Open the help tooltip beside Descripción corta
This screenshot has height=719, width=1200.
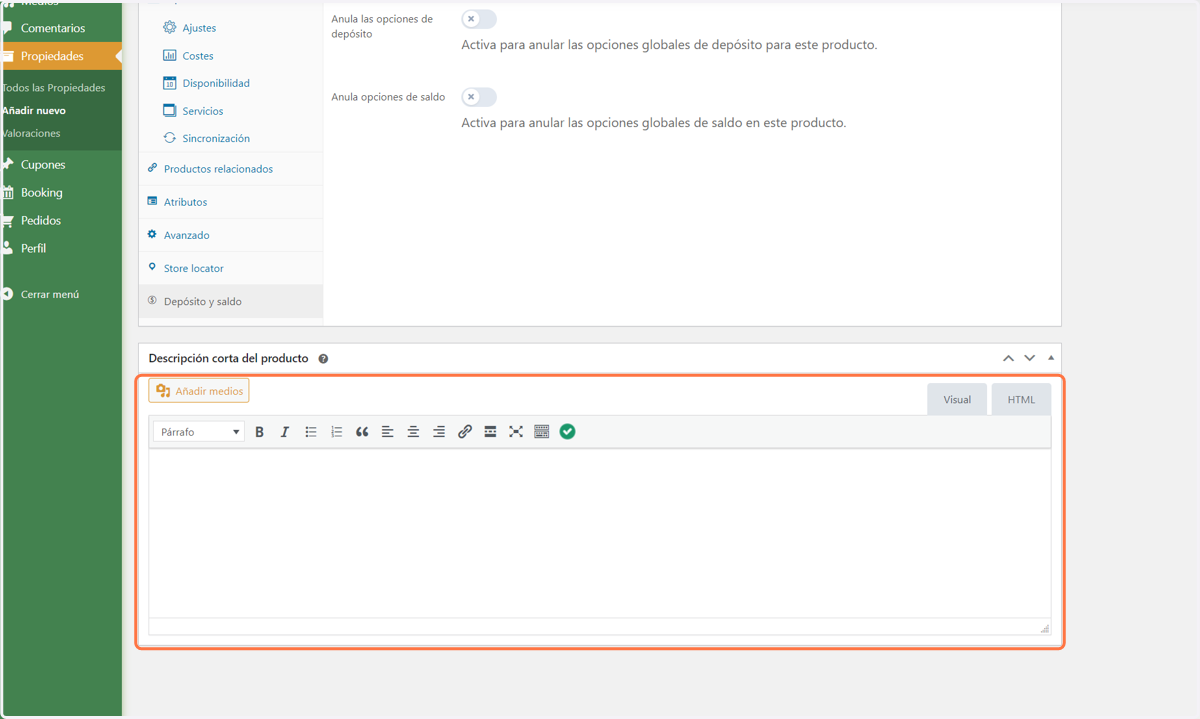click(x=323, y=359)
